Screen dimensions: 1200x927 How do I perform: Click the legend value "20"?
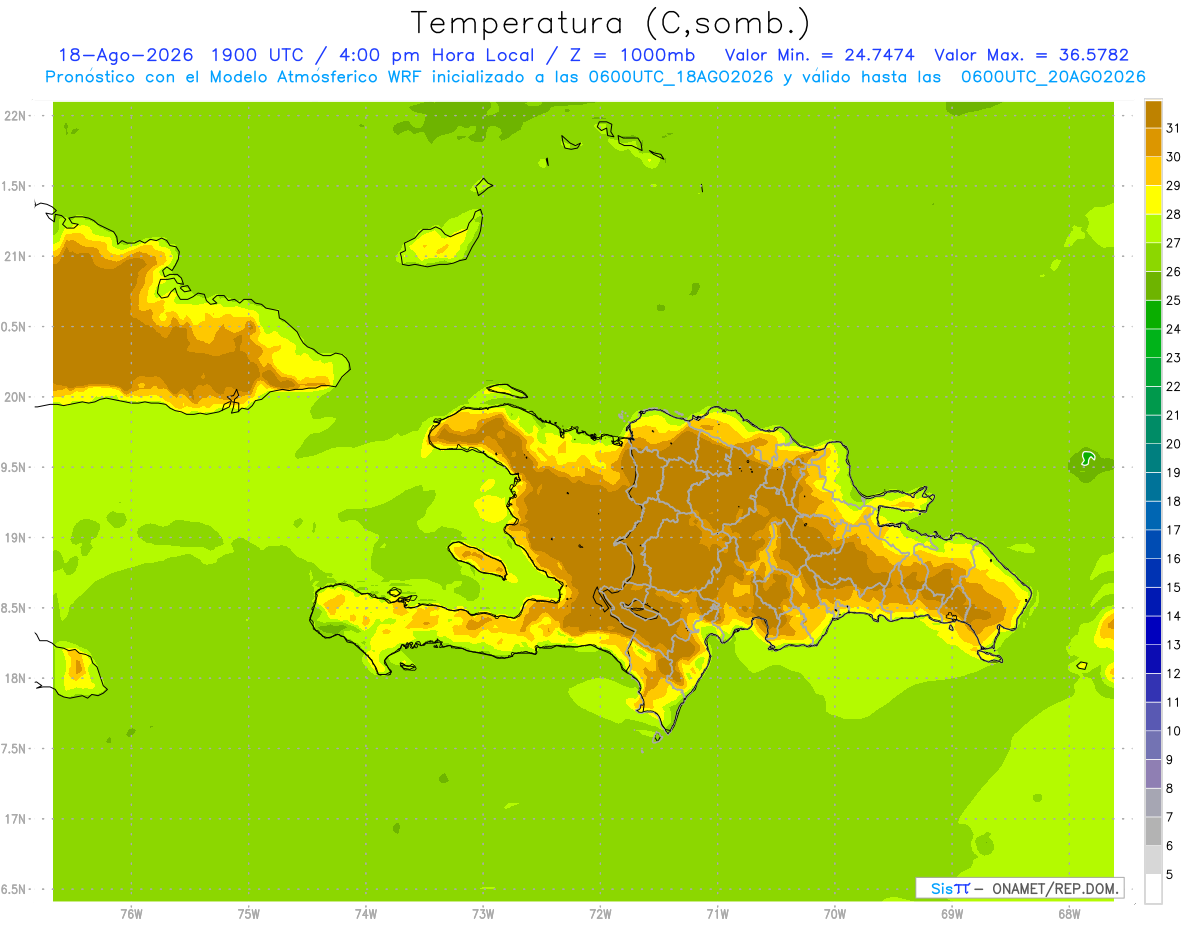tap(1173, 444)
